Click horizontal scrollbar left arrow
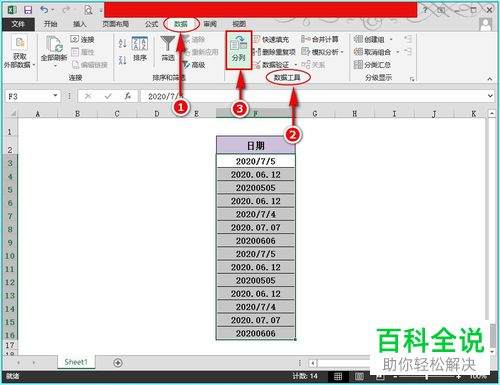Viewport: 500px width, 385px height. coord(313,363)
